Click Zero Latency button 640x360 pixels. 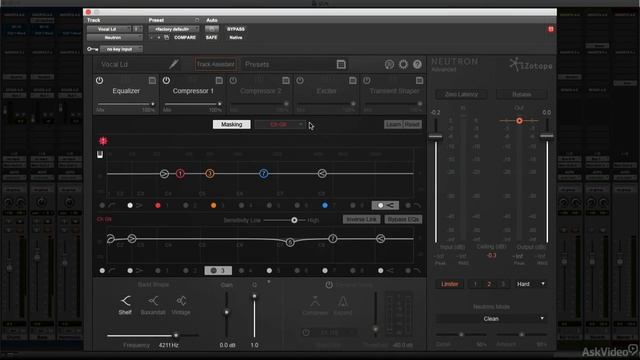click(x=461, y=94)
